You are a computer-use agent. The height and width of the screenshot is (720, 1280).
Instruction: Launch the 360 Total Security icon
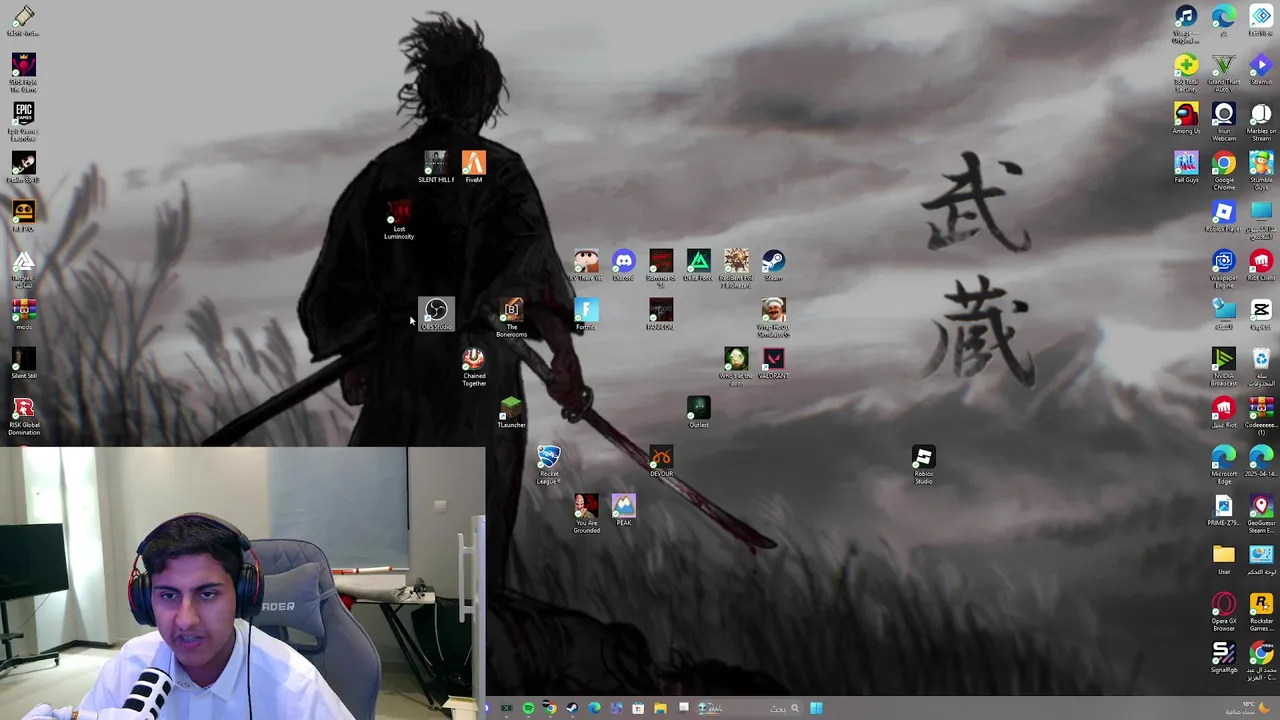[1186, 73]
